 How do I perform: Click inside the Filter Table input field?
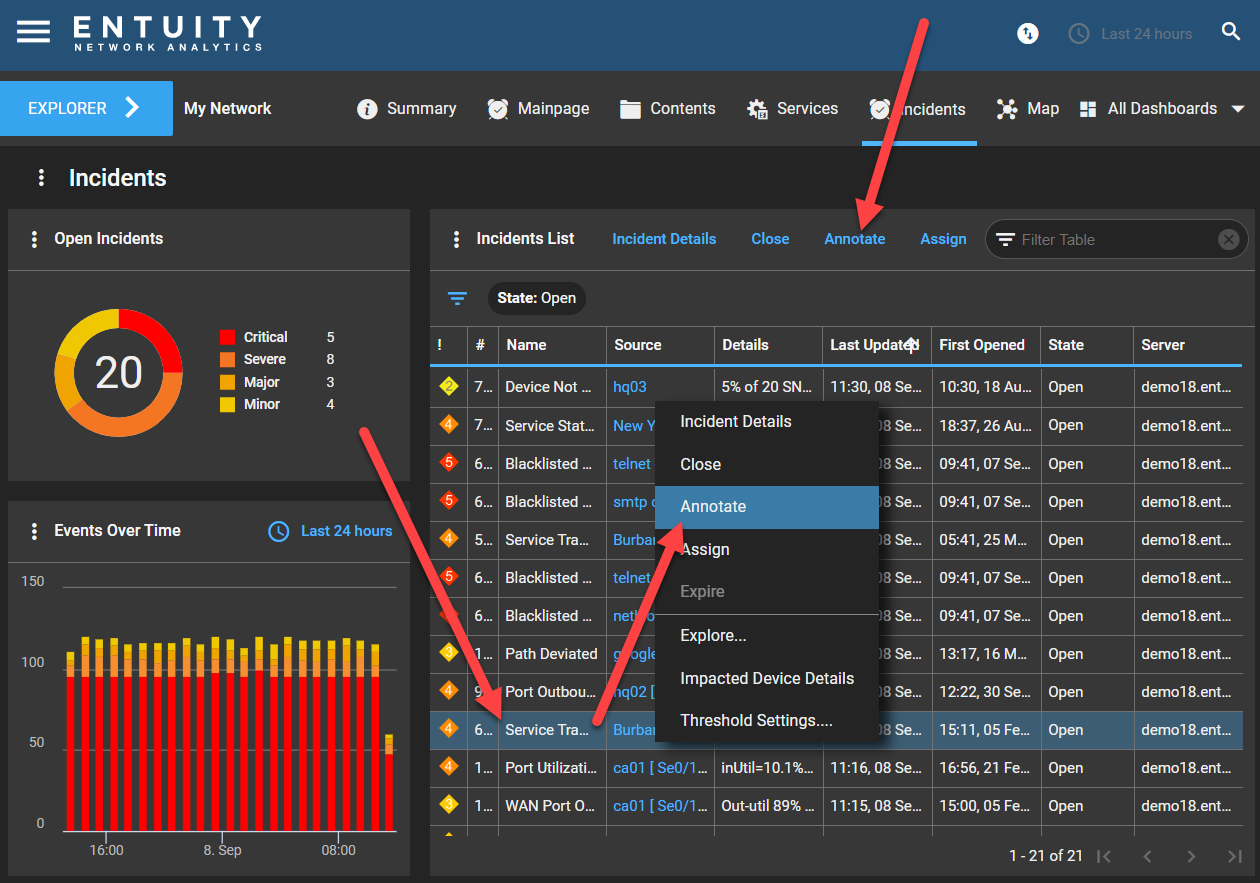(x=1100, y=239)
